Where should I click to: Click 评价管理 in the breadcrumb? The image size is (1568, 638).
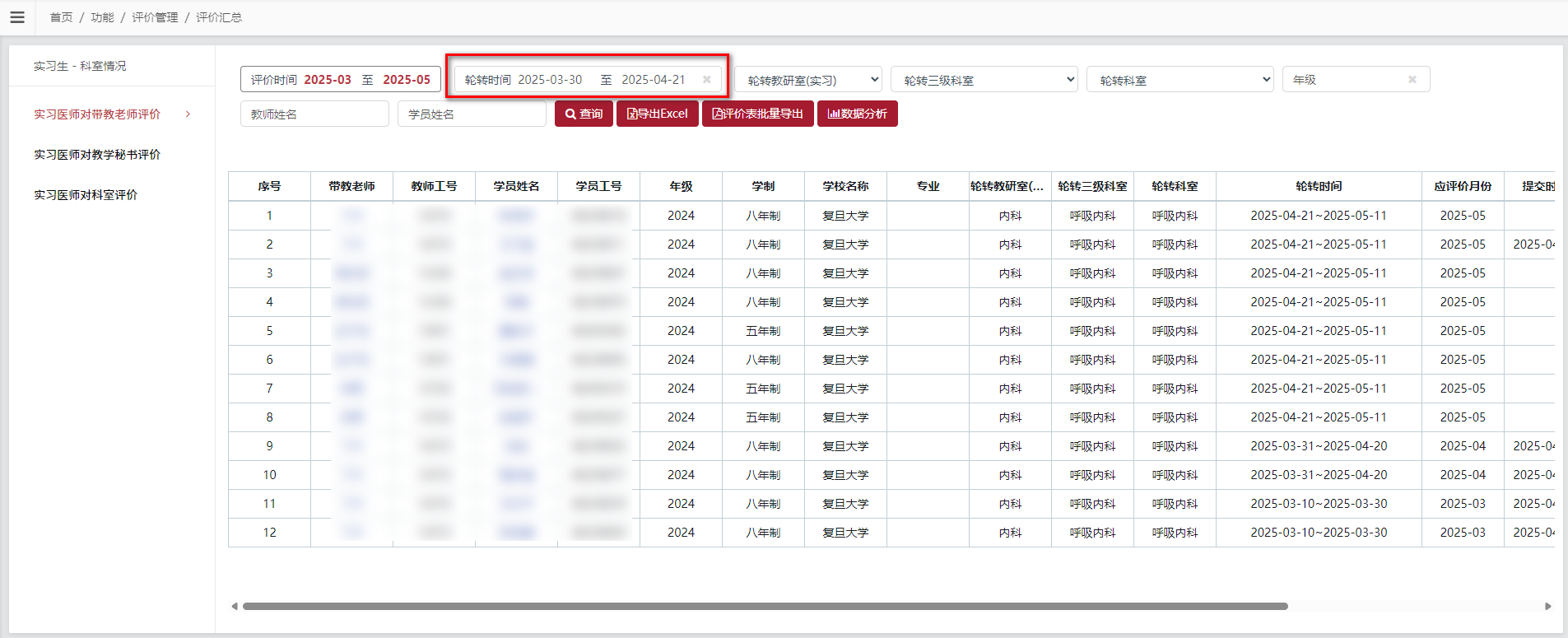[155, 17]
